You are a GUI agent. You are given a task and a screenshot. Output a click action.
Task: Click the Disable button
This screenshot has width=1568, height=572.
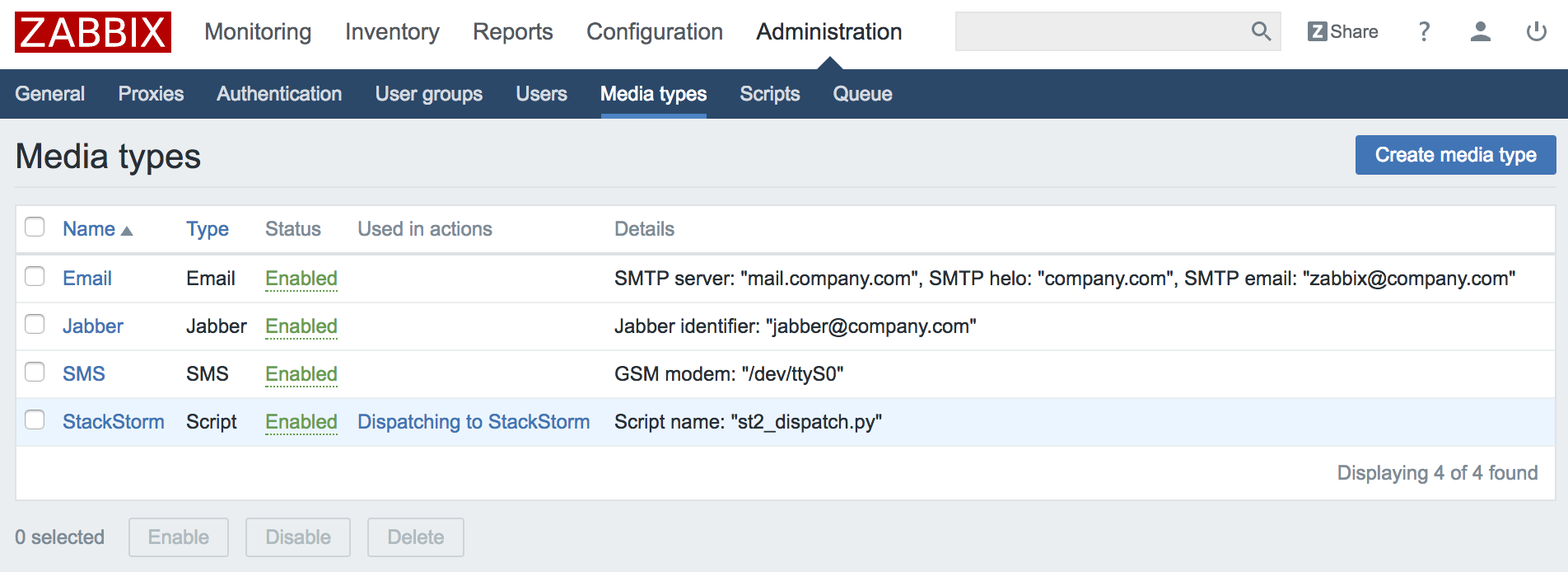(x=298, y=537)
